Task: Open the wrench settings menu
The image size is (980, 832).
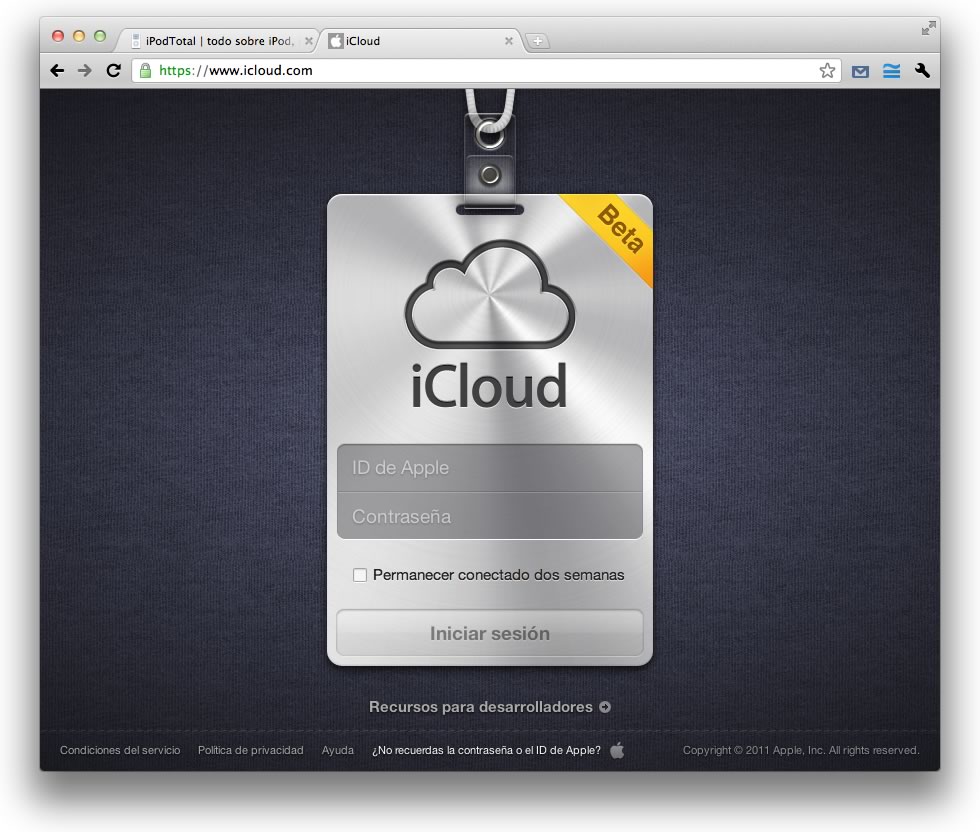Action: (x=922, y=71)
